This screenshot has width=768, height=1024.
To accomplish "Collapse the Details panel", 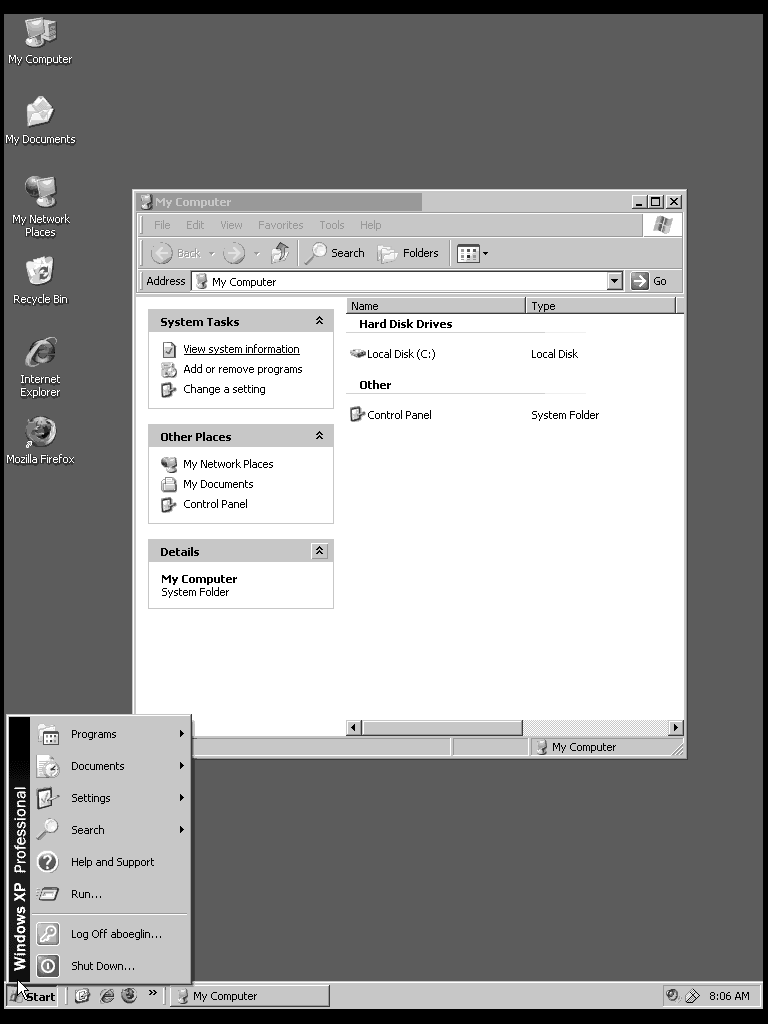I will point(319,551).
